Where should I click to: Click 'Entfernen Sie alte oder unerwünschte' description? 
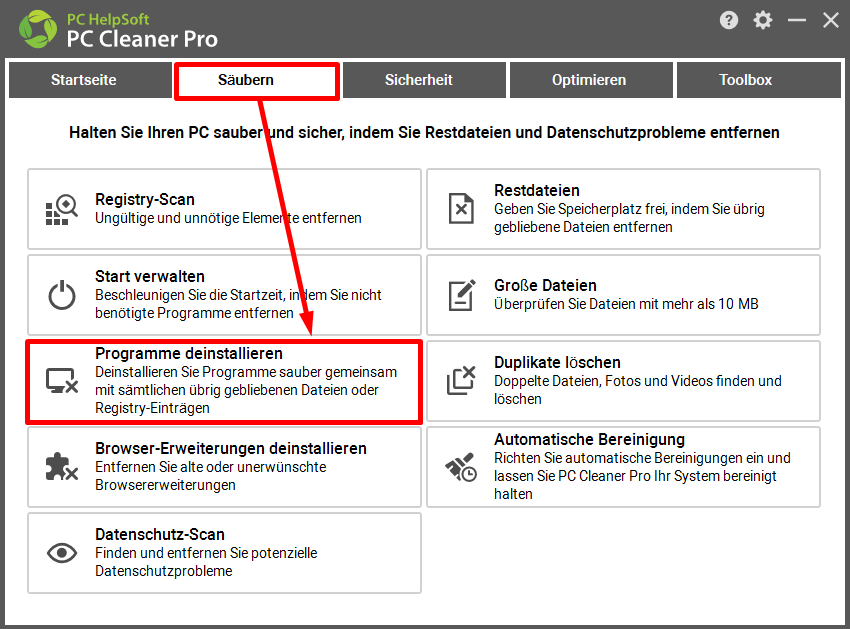coord(210,476)
